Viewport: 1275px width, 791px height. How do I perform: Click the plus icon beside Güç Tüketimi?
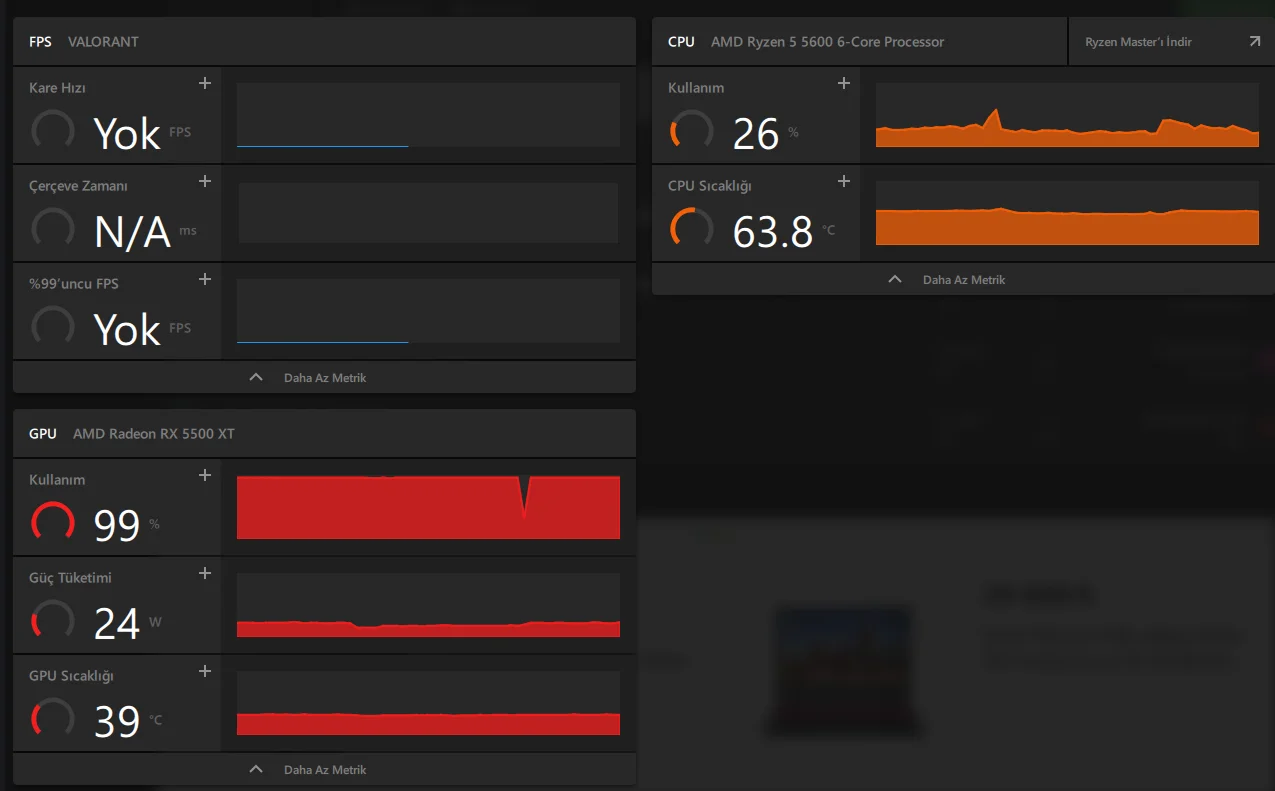[205, 573]
